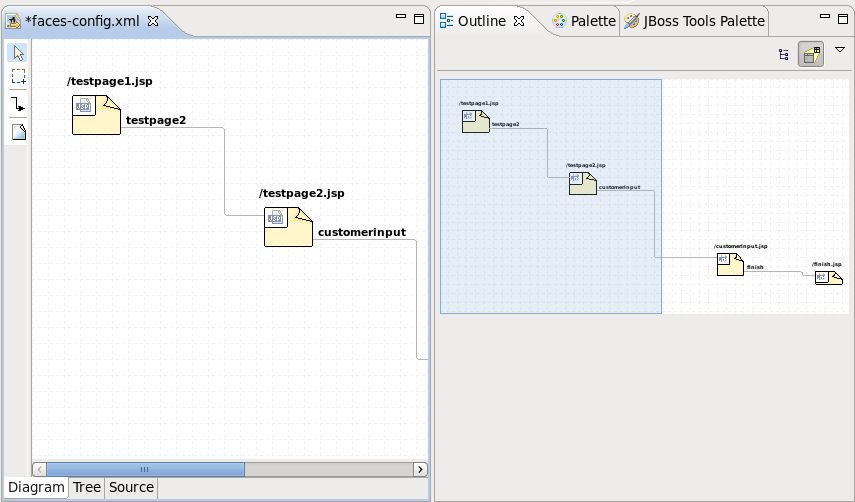Viewport: 855px width, 502px height.
Task: Switch to the Tree tab
Action: click(87, 487)
